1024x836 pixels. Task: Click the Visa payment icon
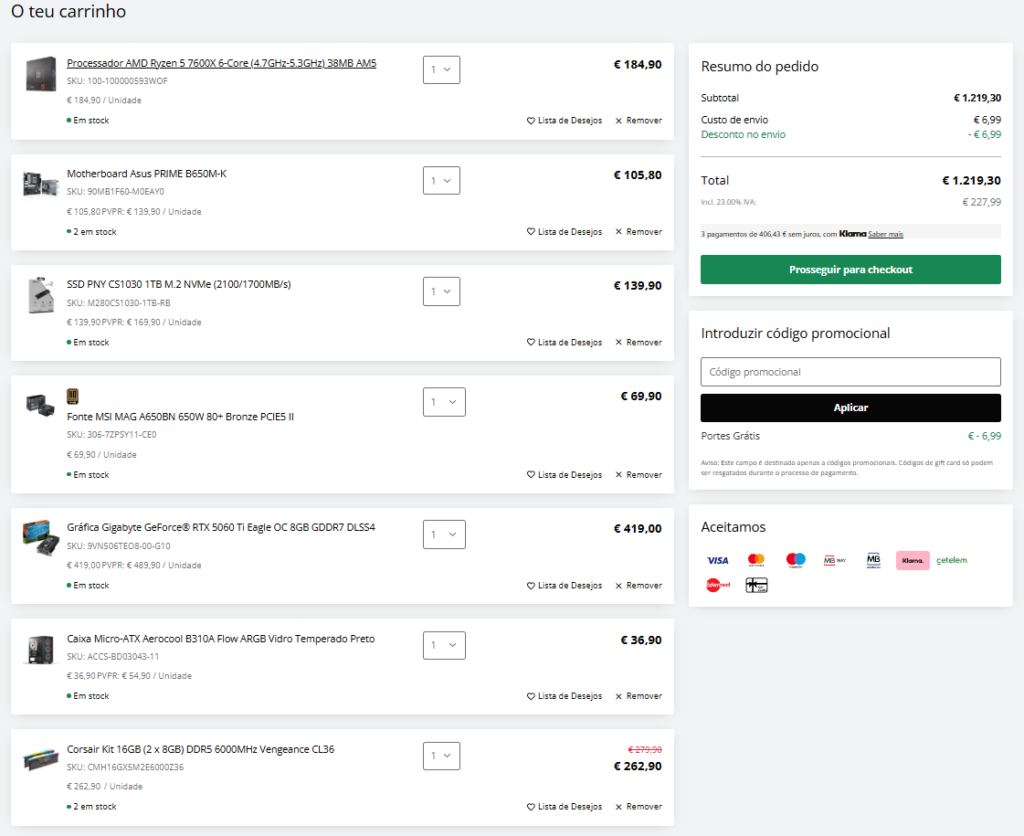click(x=717, y=561)
